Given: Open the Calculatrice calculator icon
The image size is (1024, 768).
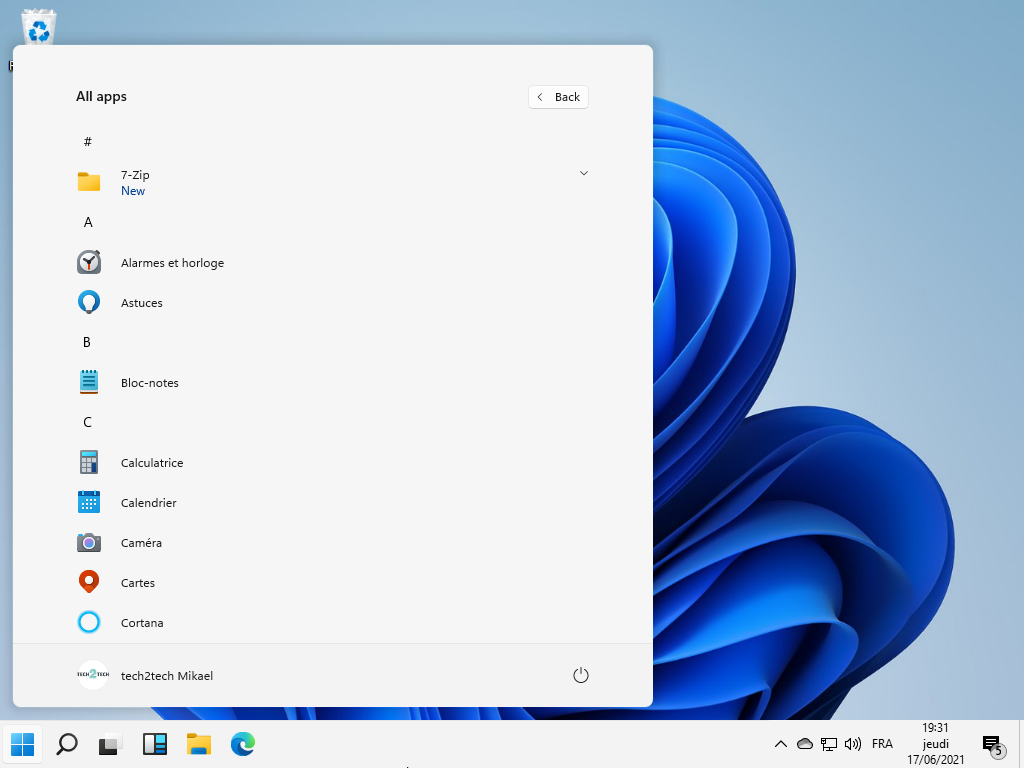Looking at the screenshot, I should point(89,462).
